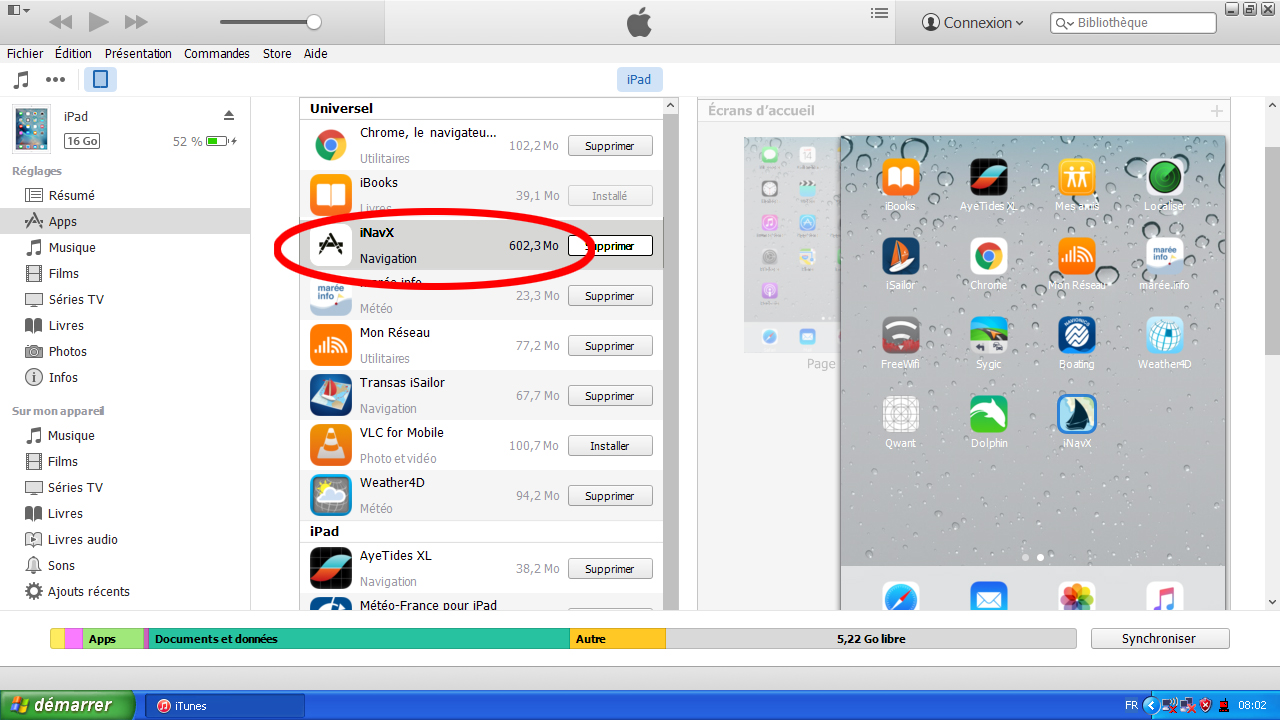The width and height of the screenshot is (1280, 720).
Task: Skip to the next track
Action: [x=136, y=22]
